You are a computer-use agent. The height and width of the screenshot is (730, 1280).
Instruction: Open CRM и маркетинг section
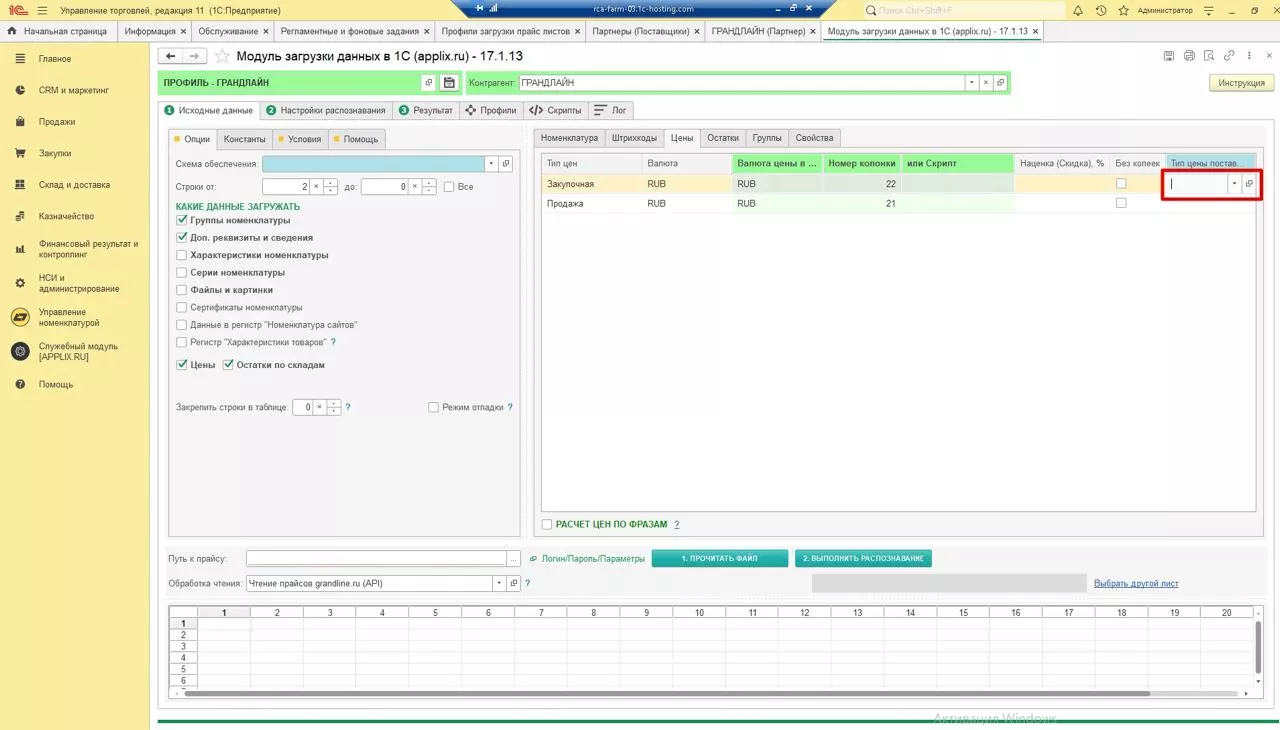[73, 90]
